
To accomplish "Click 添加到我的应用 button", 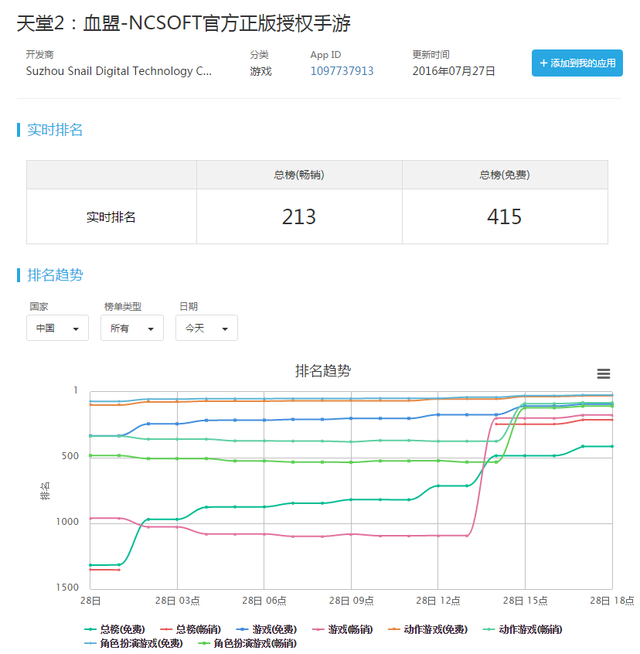I will click(577, 63).
